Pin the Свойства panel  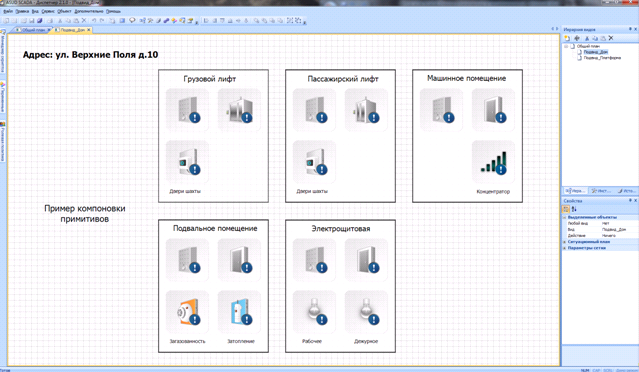(x=630, y=200)
